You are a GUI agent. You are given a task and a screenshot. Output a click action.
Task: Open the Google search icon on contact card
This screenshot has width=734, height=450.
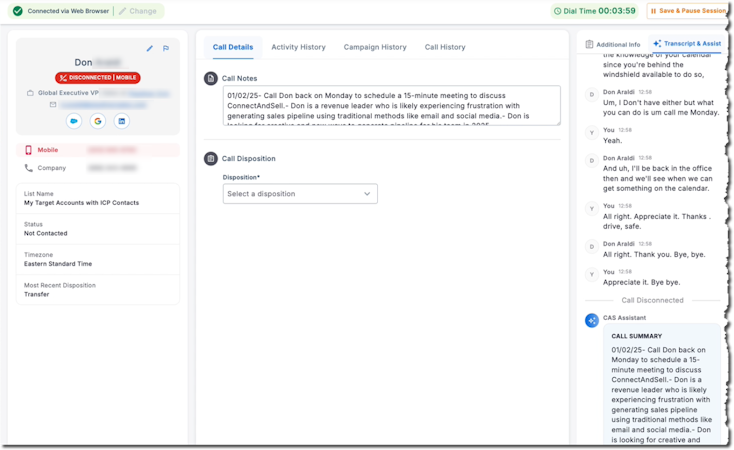pos(97,121)
